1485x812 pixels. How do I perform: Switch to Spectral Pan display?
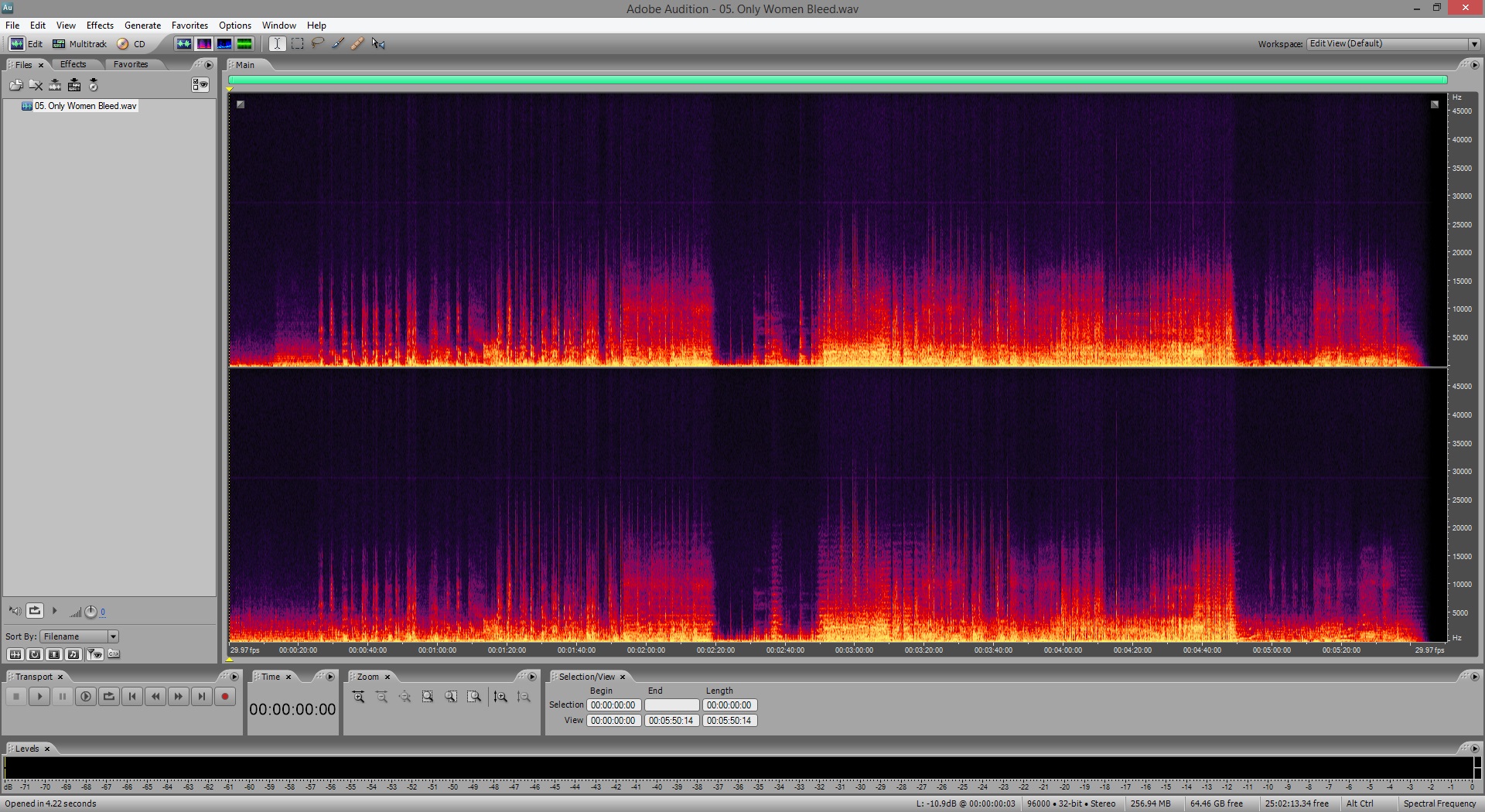(224, 43)
